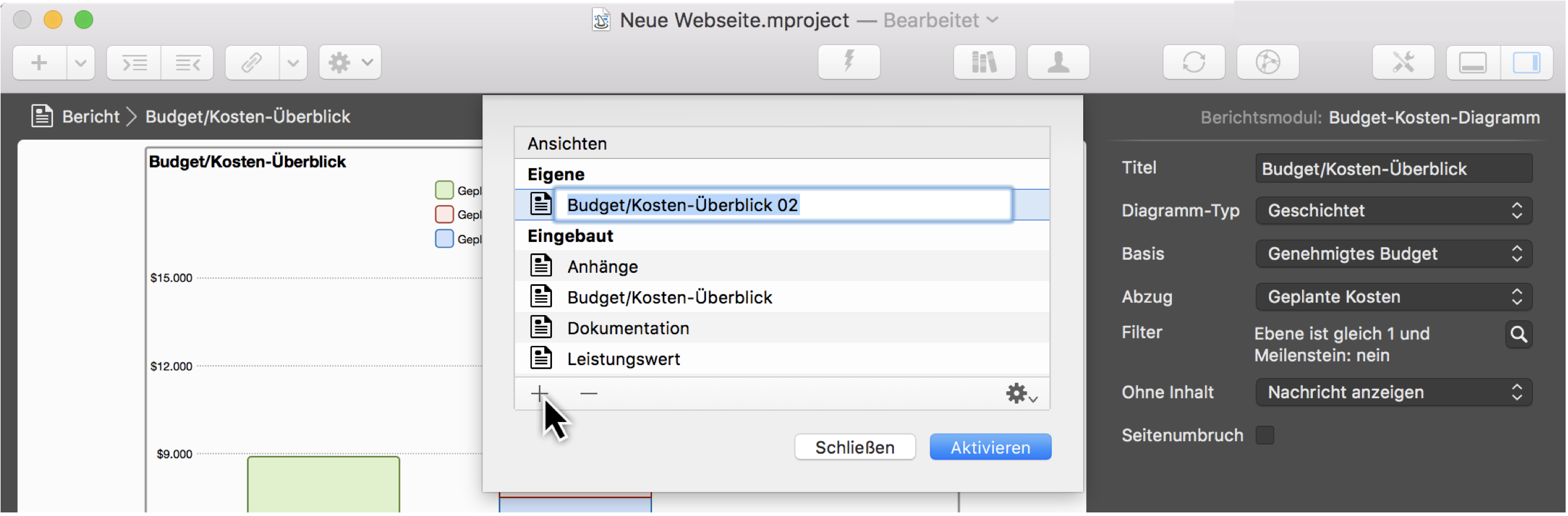This screenshot has width=1568, height=516.
Task: Enable the Seitenumbruch checkbox
Action: pos(1265,435)
